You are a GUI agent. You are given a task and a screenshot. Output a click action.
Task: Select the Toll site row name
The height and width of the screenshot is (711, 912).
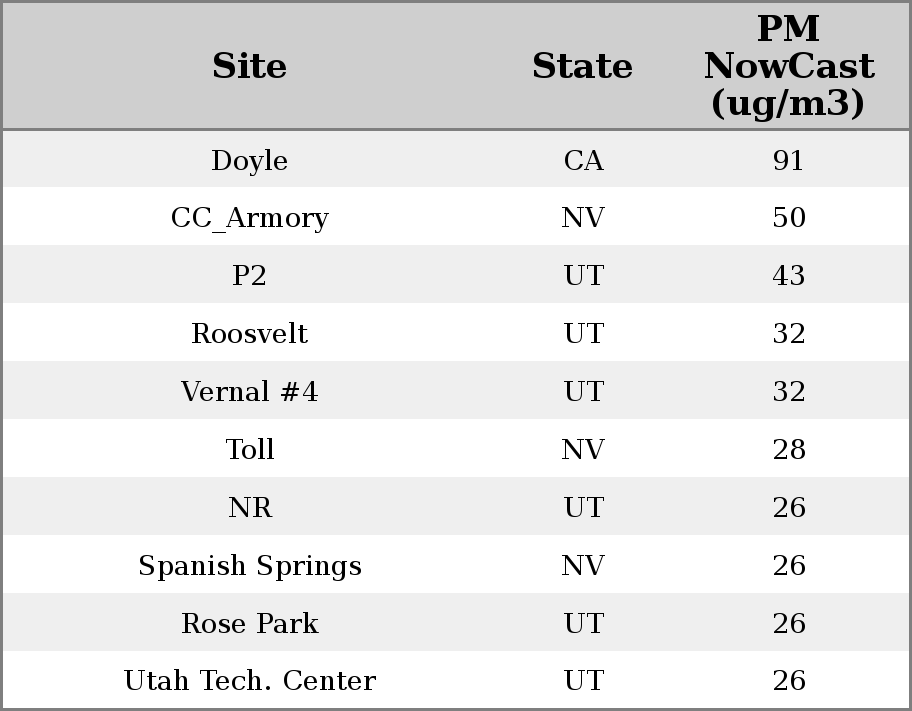[250, 450]
